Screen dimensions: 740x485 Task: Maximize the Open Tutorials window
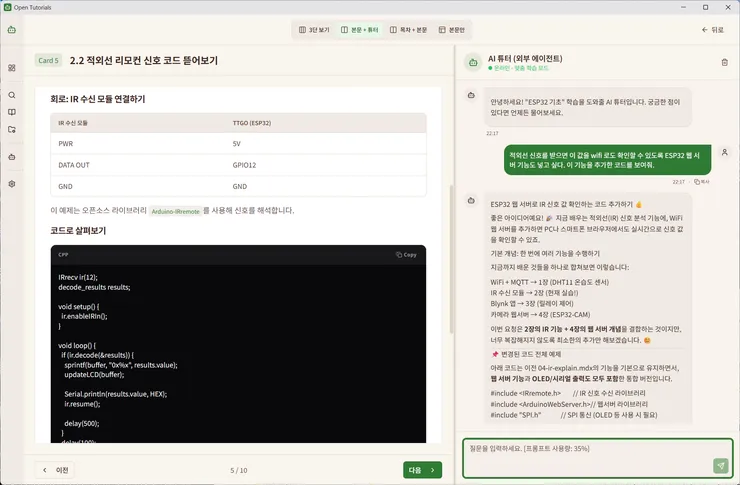point(706,7)
